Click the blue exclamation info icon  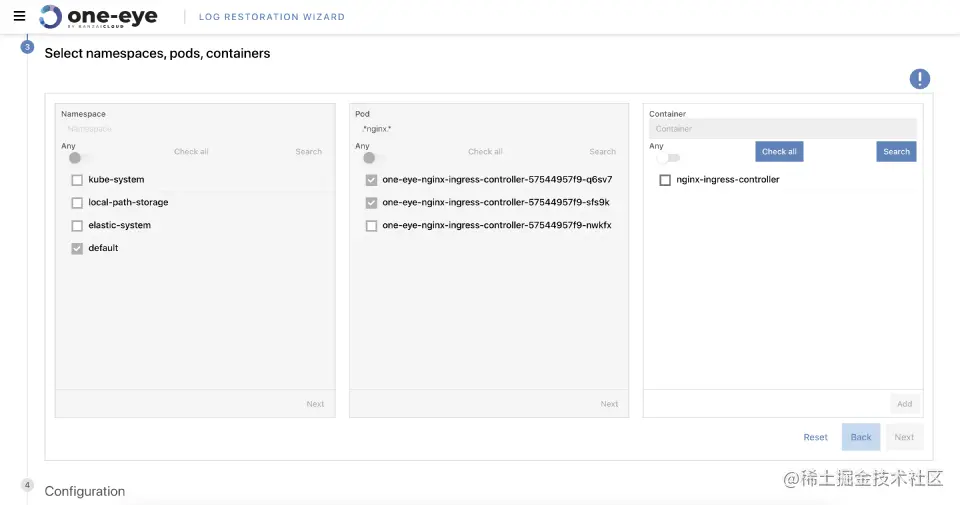919,79
